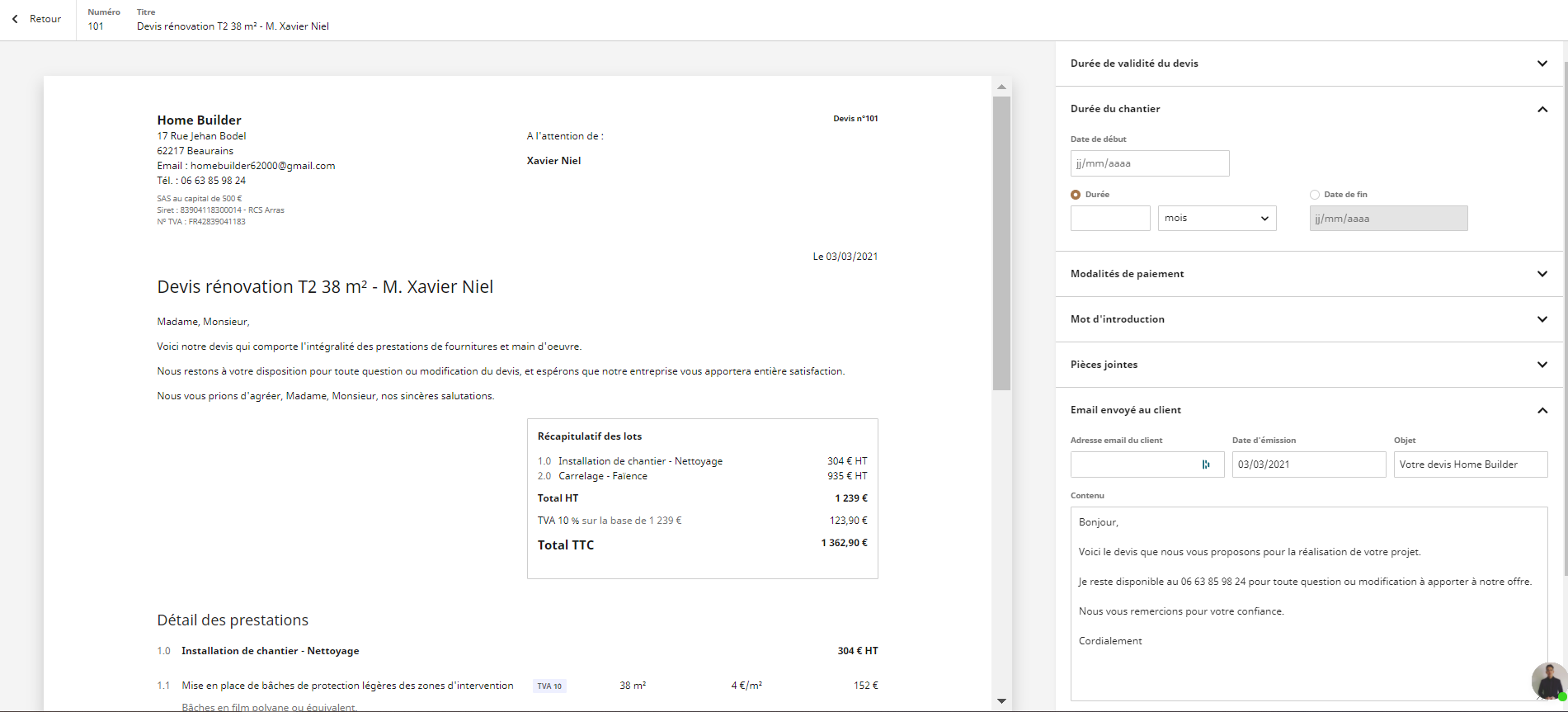Viewport: 1568px width, 712px height.
Task: Expand the Durée de validité du devis section
Action: pos(1542,64)
